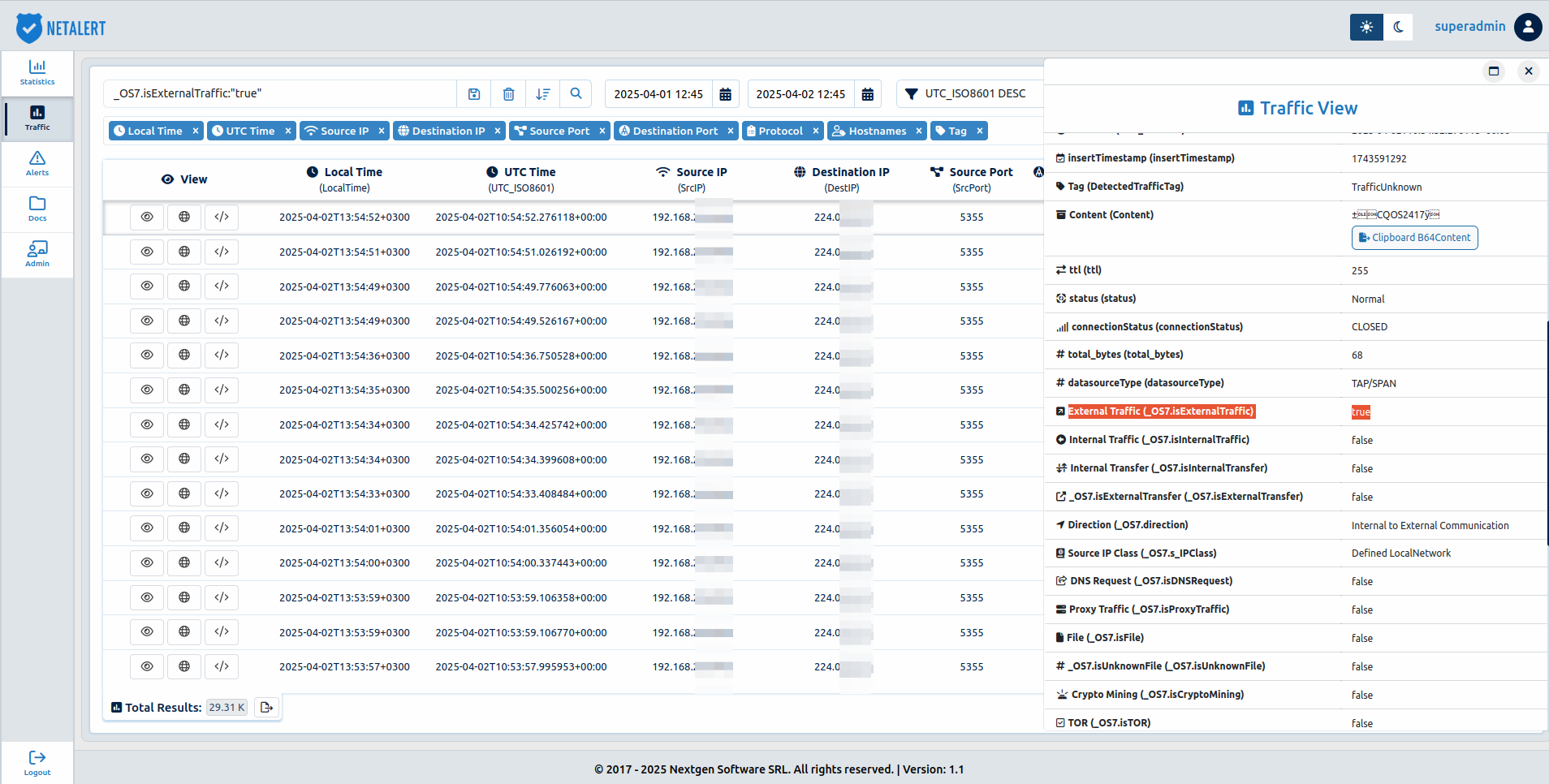Toggle eye view for 13:53:57 row

147,666
